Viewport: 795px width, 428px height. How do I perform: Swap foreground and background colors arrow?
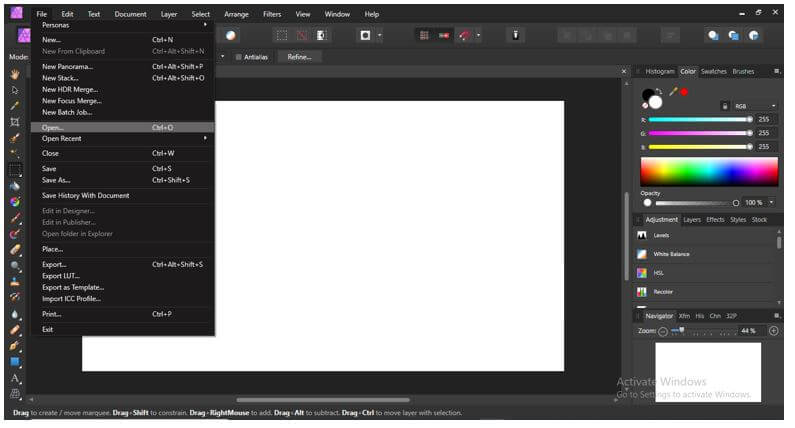click(x=658, y=91)
